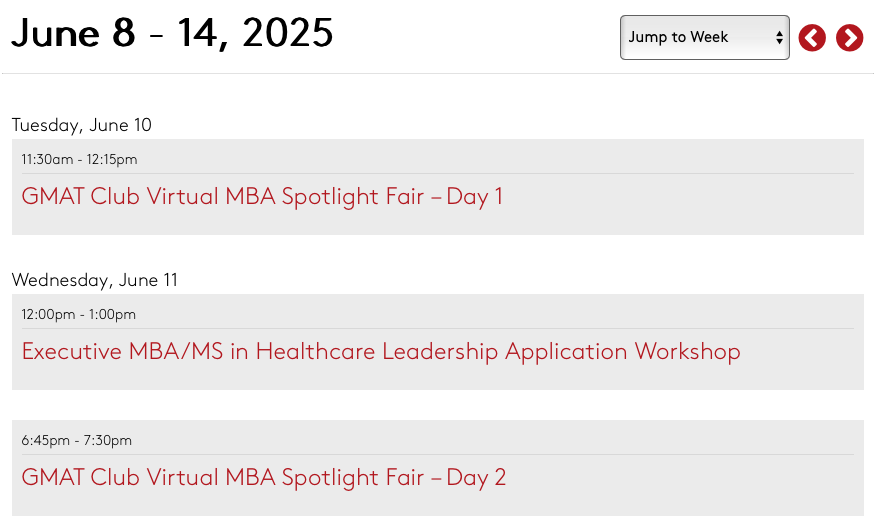Click the 12:00pm - 1:00pm time label
This screenshot has width=877, height=532.
[78, 314]
